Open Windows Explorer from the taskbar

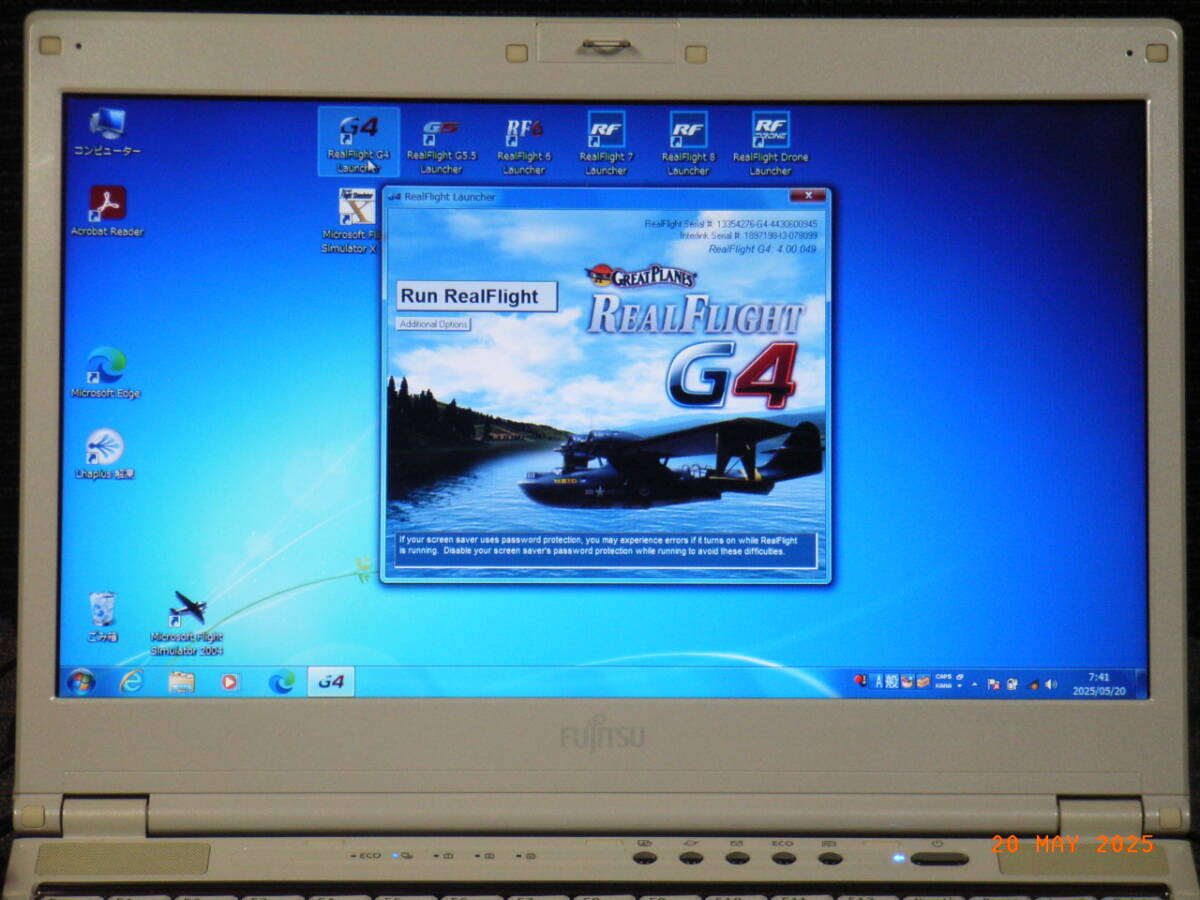[x=181, y=682]
